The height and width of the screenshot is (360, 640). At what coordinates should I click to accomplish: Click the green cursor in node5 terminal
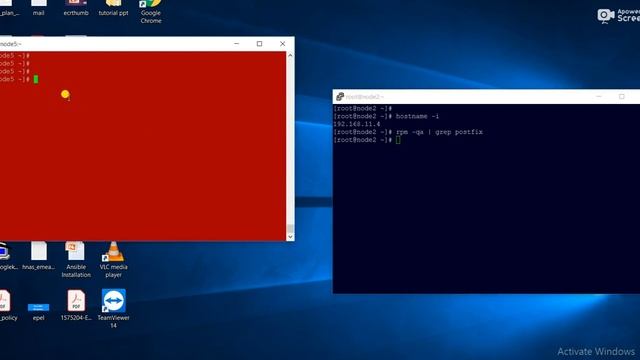(36, 79)
